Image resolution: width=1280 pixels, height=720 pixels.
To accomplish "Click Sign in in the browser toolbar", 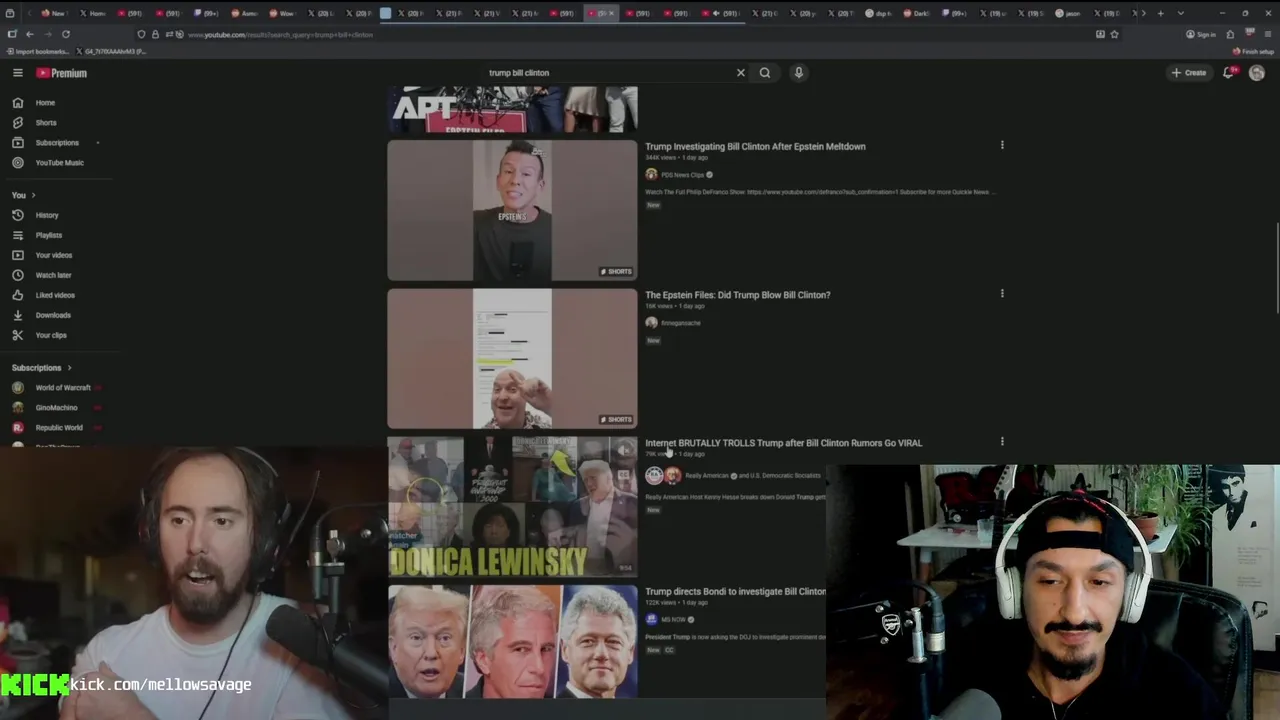I will [x=1201, y=34].
